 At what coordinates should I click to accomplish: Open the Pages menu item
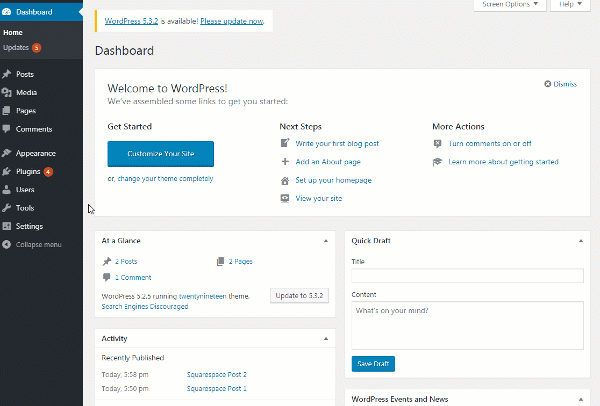tap(26, 111)
